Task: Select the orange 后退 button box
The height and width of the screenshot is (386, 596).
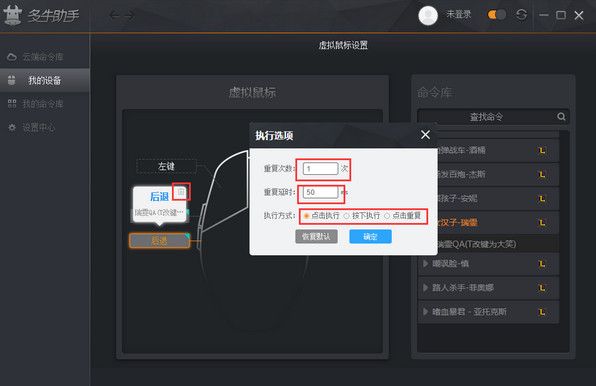Action: (159, 240)
